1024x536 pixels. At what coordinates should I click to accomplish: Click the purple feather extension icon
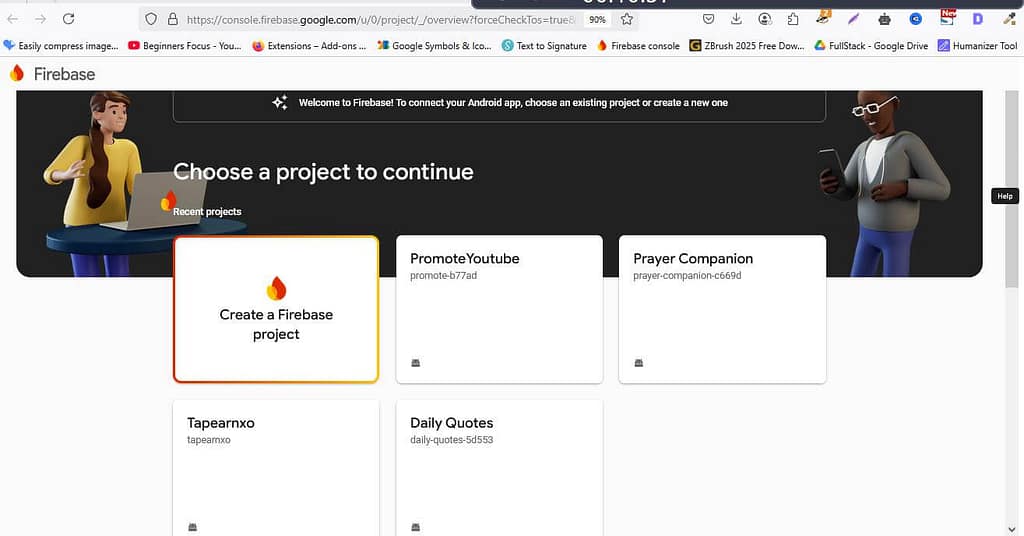coord(854,19)
